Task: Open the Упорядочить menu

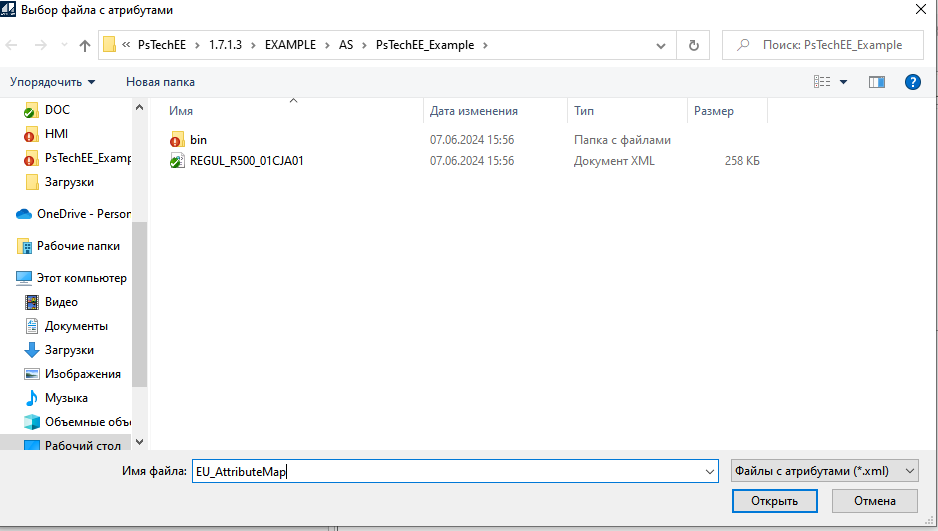Action: pyautogui.click(x=53, y=82)
